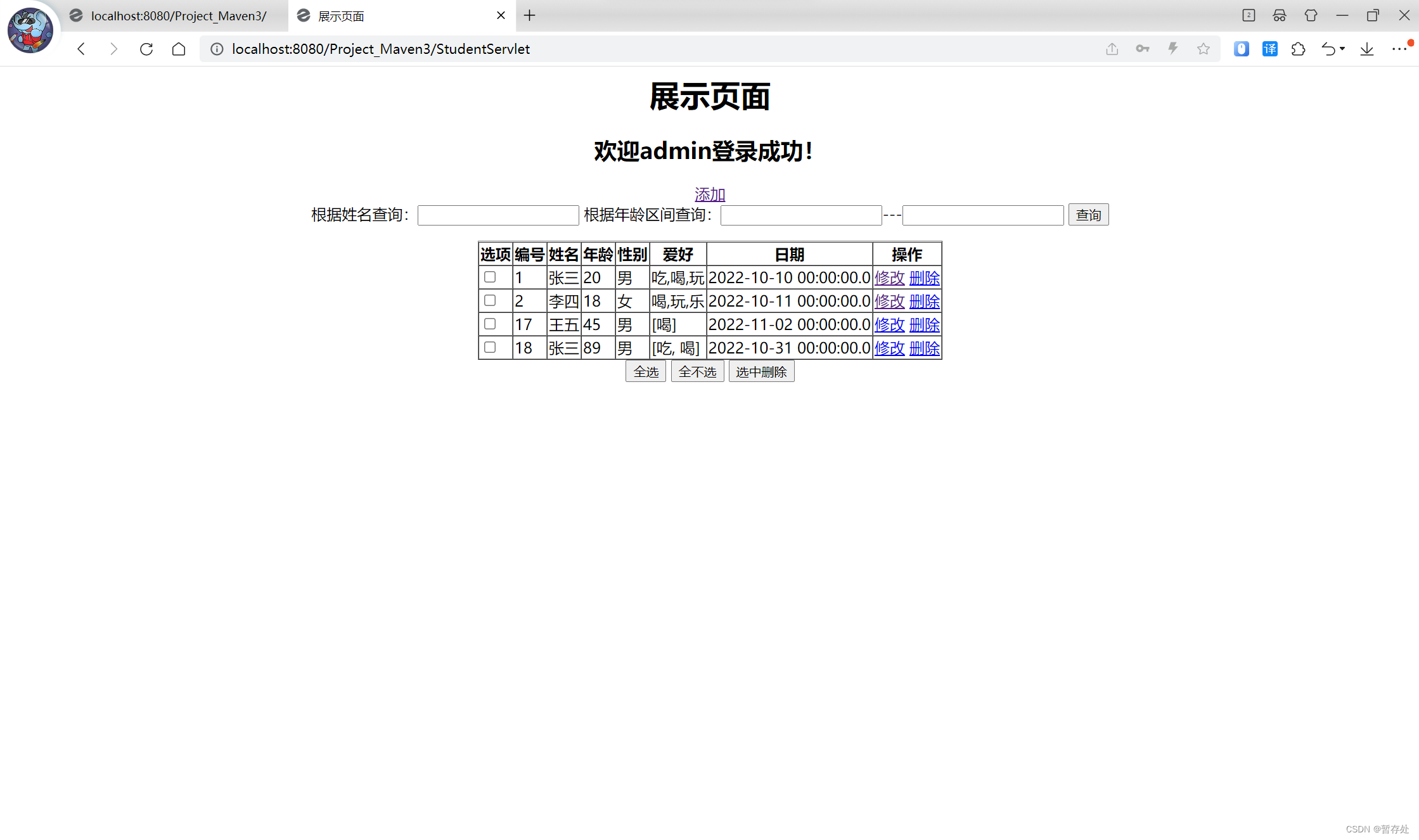Click the lightning bolt icon
Viewport: 1419px width, 840px height.
(x=1173, y=49)
